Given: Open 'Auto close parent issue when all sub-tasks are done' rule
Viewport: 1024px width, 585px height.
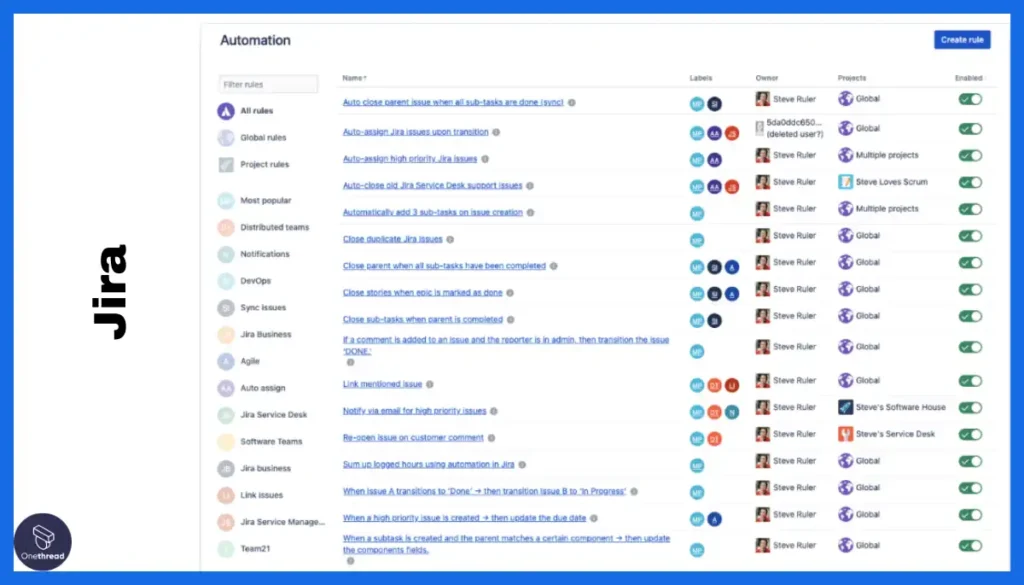Looking at the screenshot, I should 453,103.
